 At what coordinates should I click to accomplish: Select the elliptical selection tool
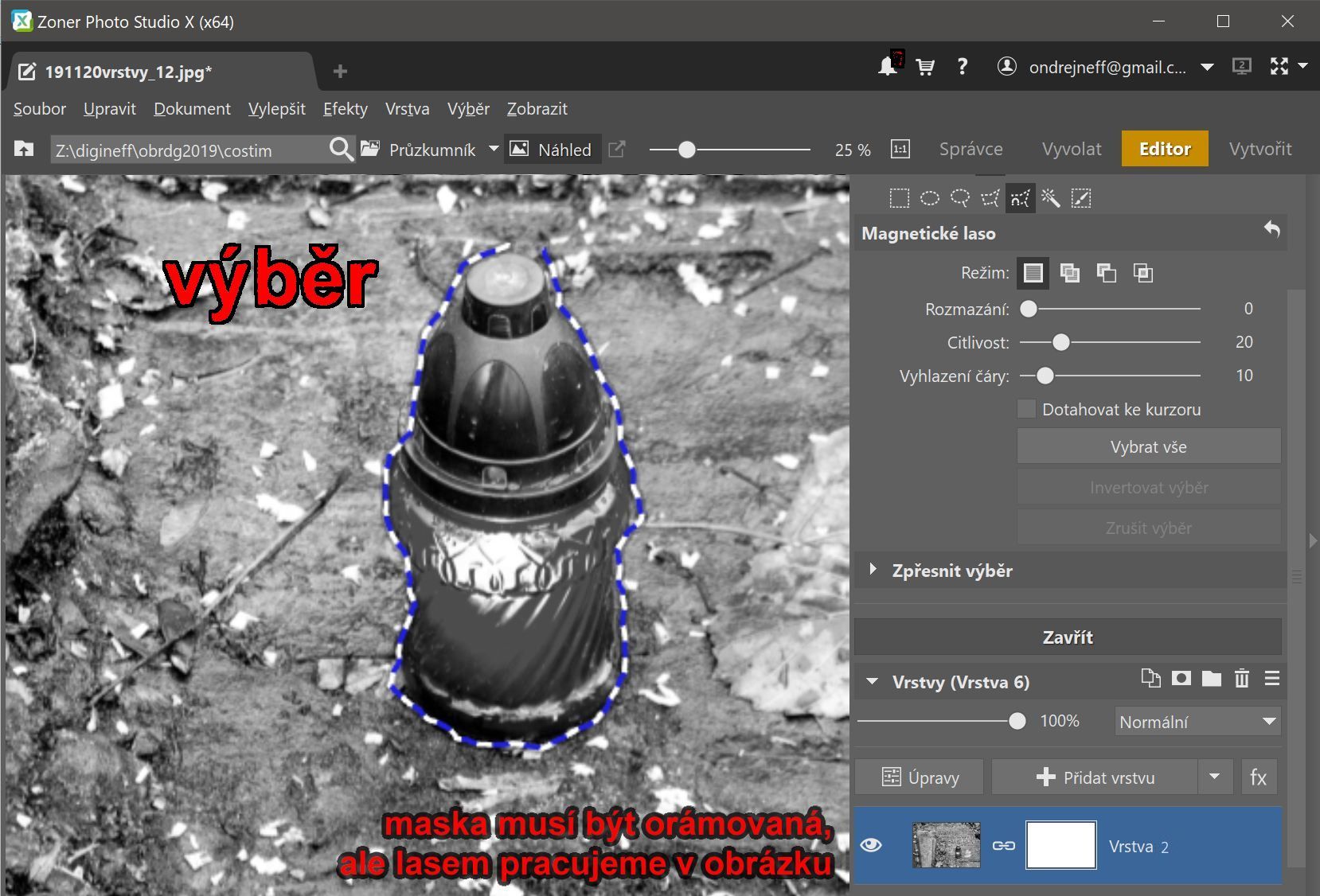929,198
